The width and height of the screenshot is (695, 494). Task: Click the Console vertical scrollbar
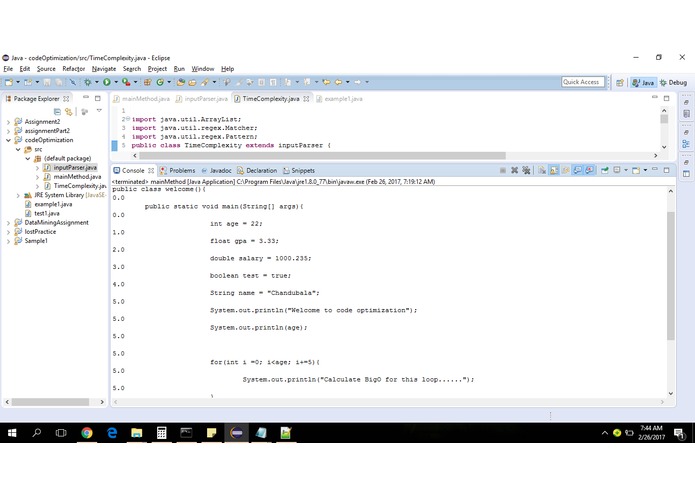[671, 276]
